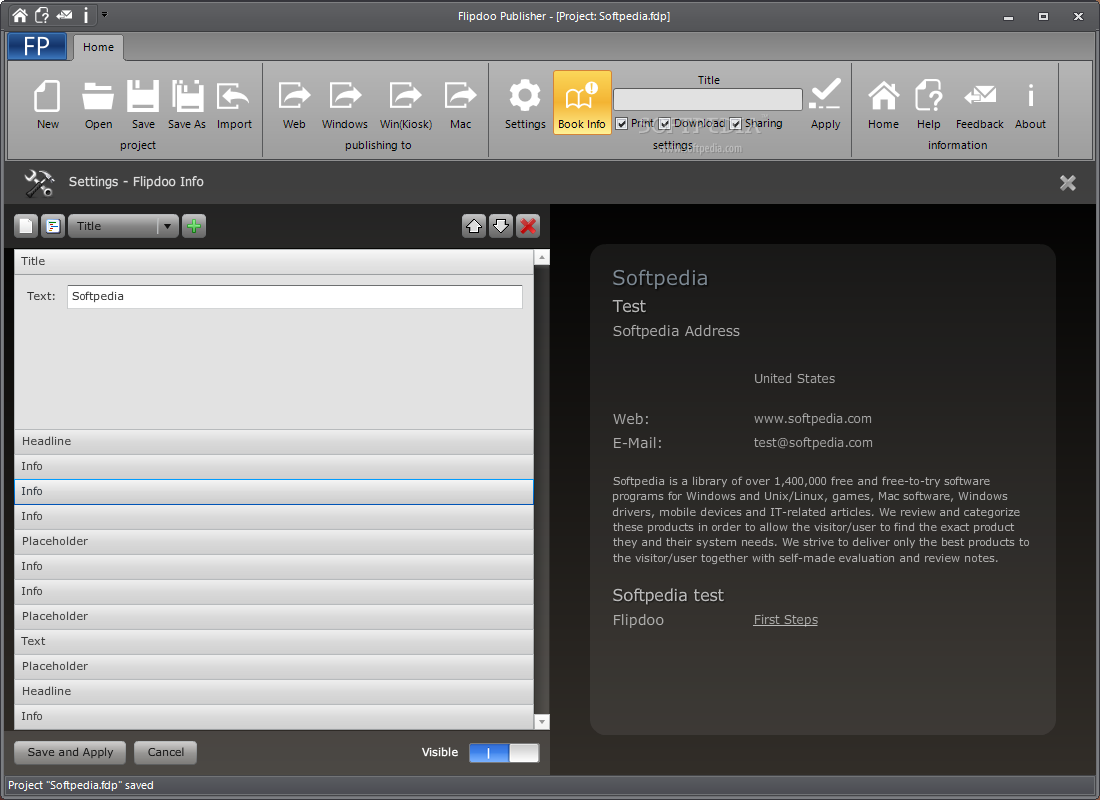This screenshot has height=800, width=1100.
Task: Open Help from the ribbon
Action: tap(928, 105)
